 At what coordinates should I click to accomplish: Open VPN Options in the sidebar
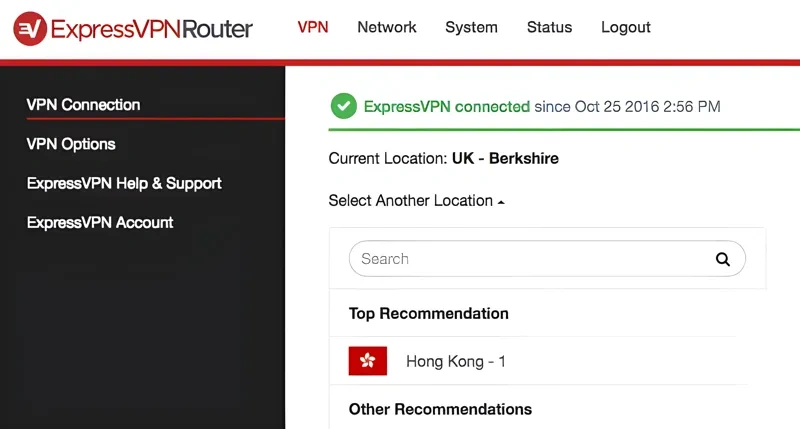click(x=71, y=144)
